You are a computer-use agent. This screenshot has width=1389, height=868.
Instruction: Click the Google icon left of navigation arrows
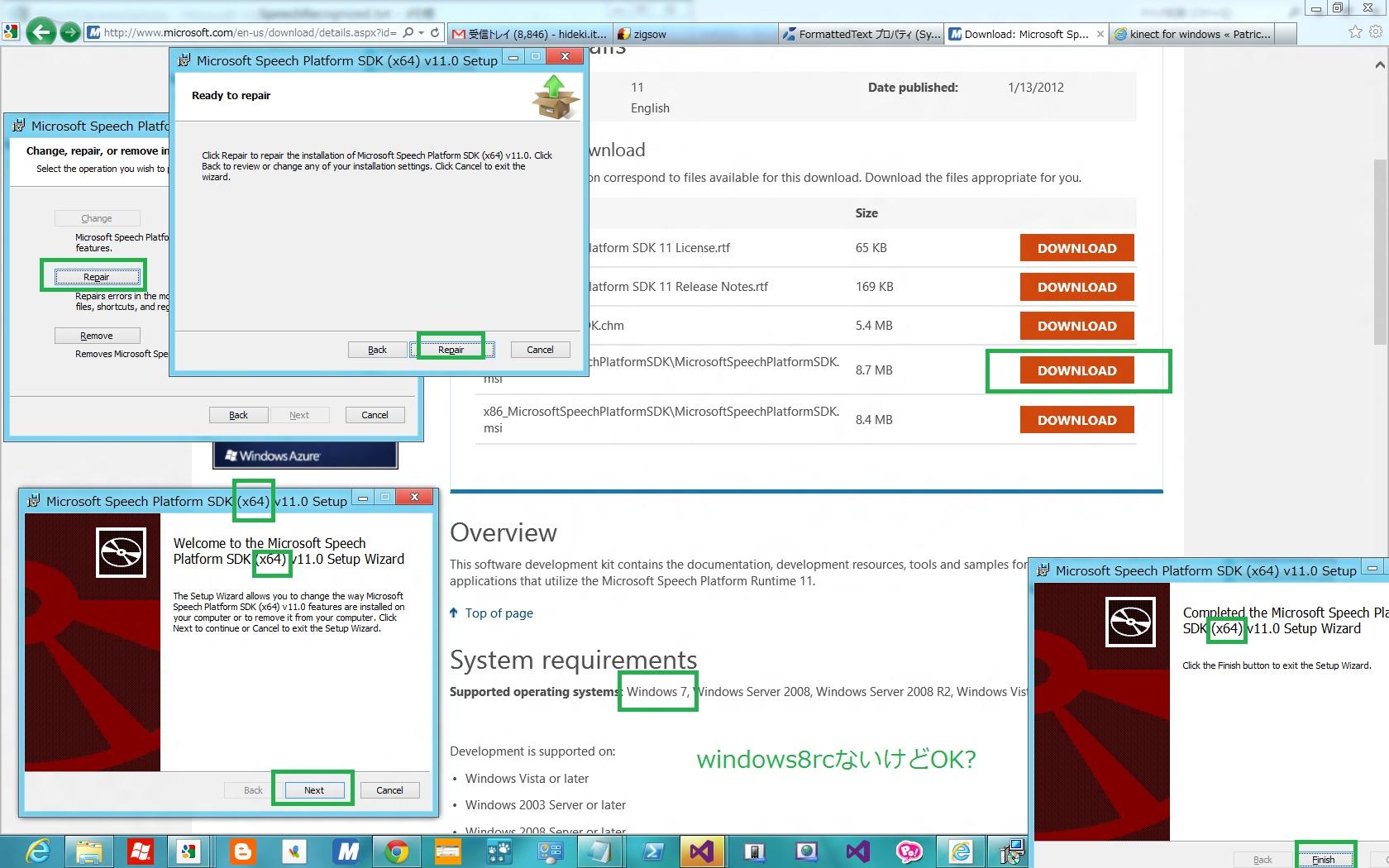(x=11, y=32)
